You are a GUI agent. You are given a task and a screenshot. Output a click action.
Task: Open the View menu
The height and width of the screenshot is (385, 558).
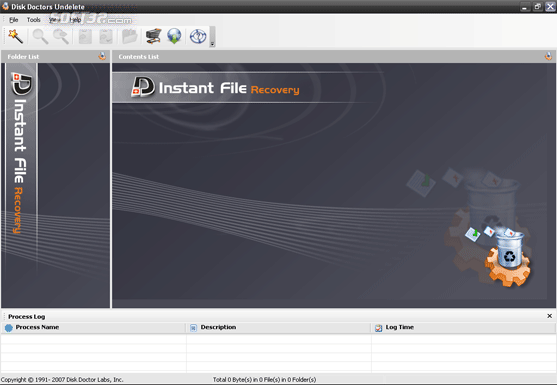54,20
